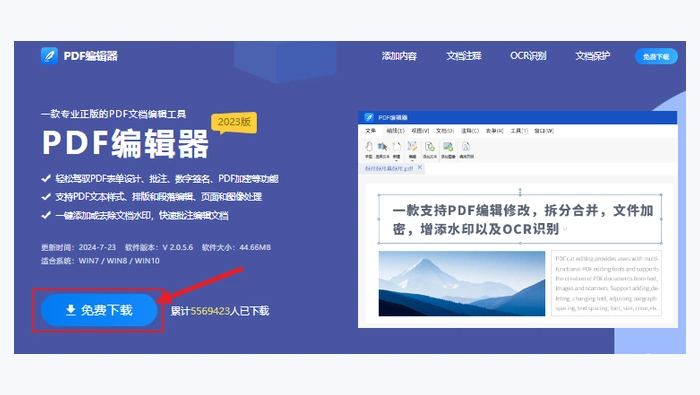Click the feather icon in the preview title bar
The width and height of the screenshot is (700, 395).
pyautogui.click(x=369, y=117)
